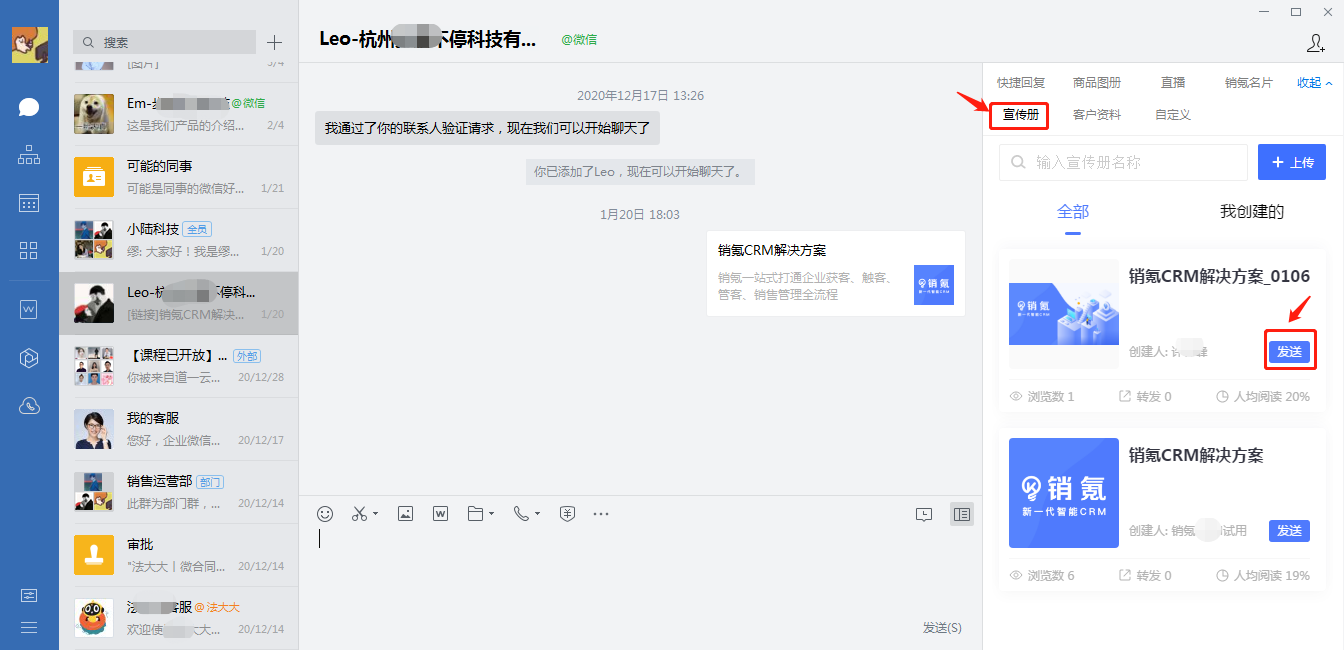This screenshot has height=650, width=1344.
Task: Open the hamburger menu at sidebar bottom
Action: [29, 627]
